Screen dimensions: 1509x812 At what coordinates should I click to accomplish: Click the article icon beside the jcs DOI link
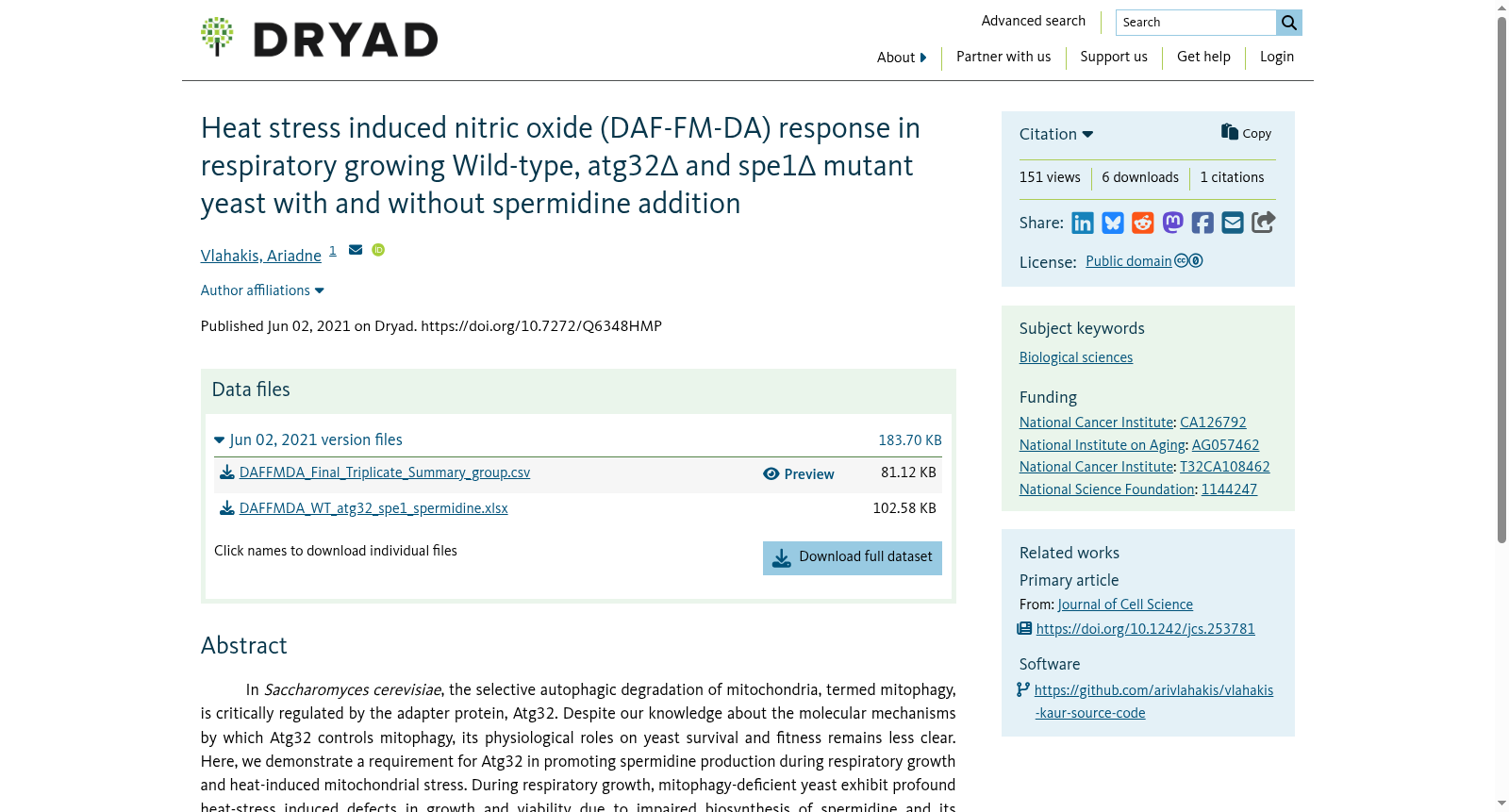(1024, 628)
